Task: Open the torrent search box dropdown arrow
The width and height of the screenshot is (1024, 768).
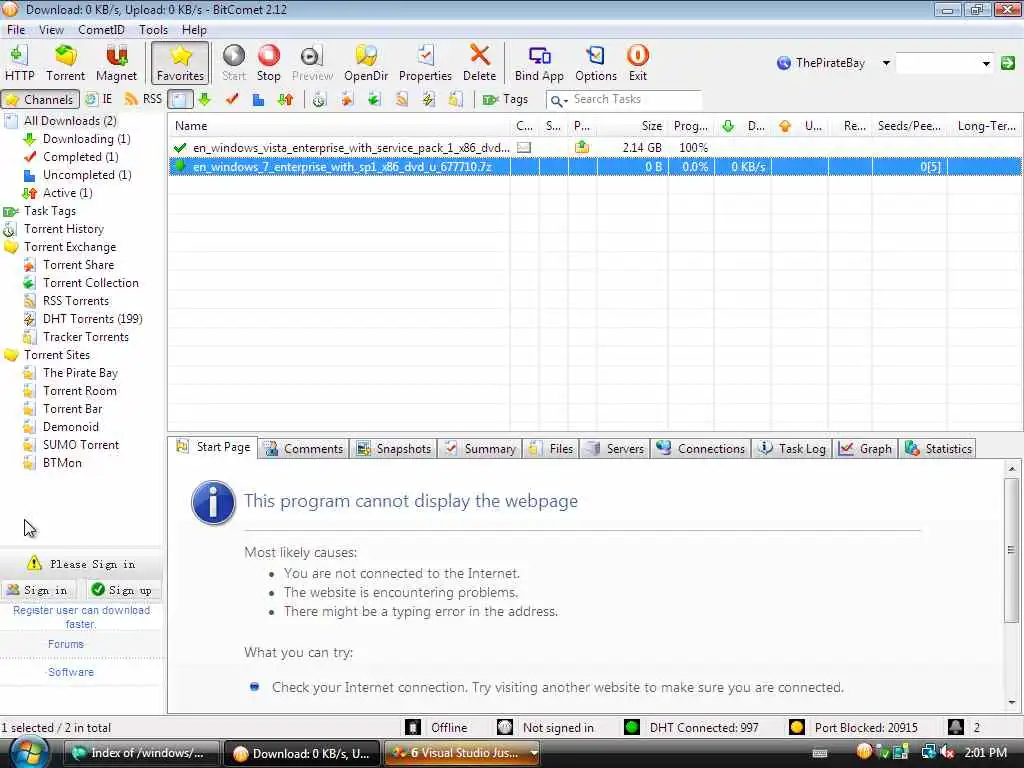Action: (x=985, y=63)
